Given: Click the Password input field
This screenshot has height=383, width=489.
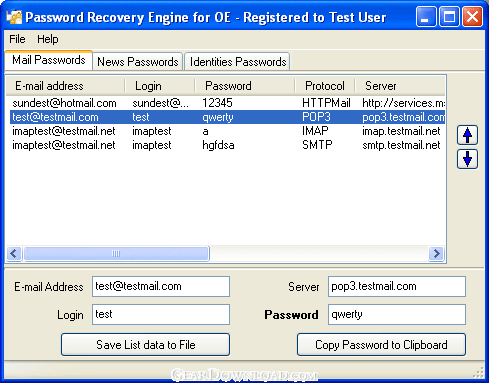Looking at the screenshot, I should pos(397,314).
